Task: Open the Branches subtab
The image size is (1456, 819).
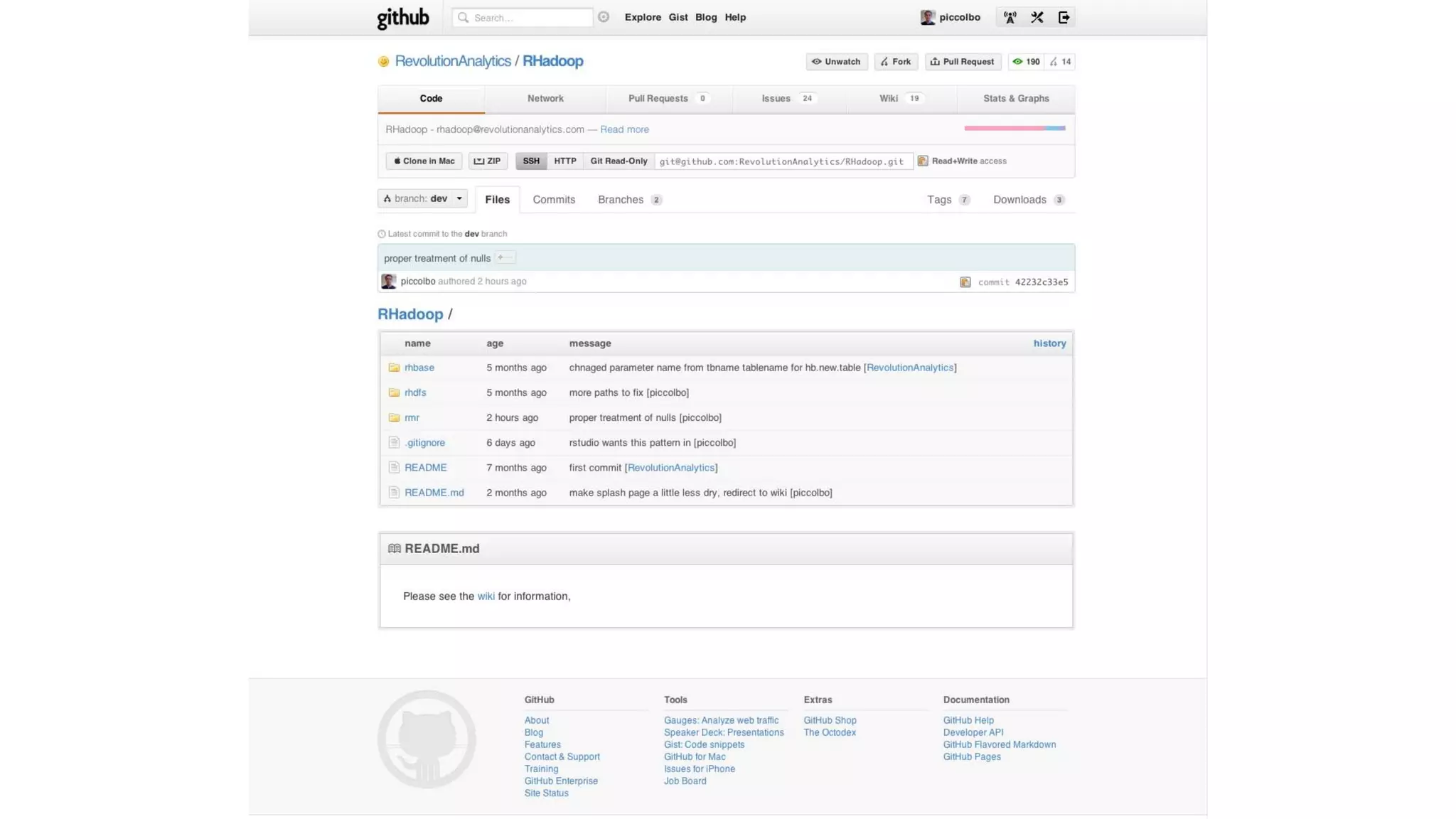Action: [x=630, y=200]
